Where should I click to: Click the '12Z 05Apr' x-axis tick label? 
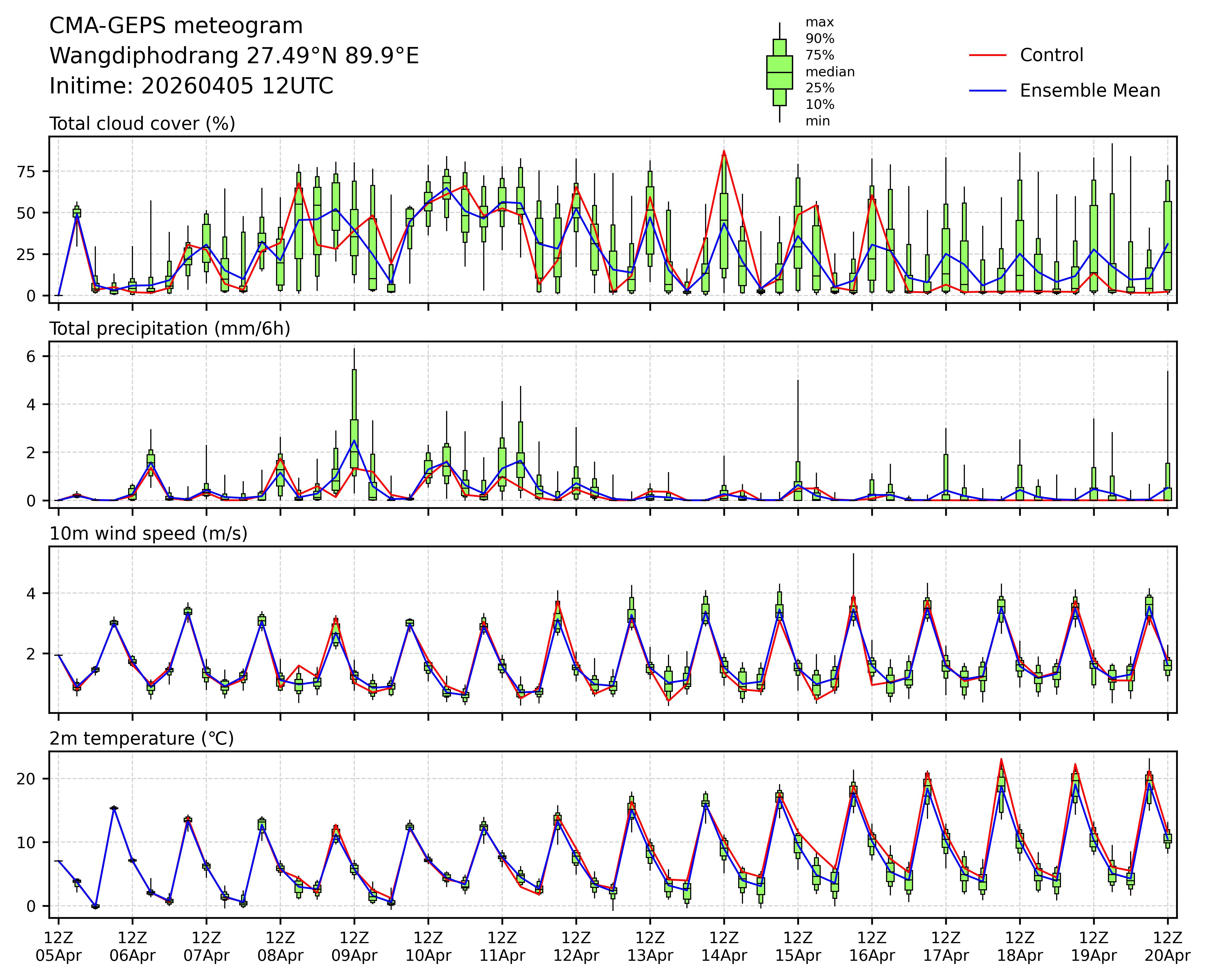[59, 947]
